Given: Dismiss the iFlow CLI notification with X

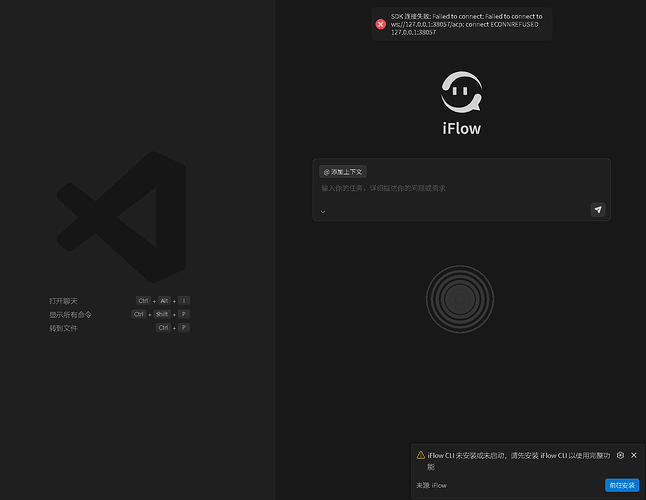Looking at the screenshot, I should [x=634, y=455].
